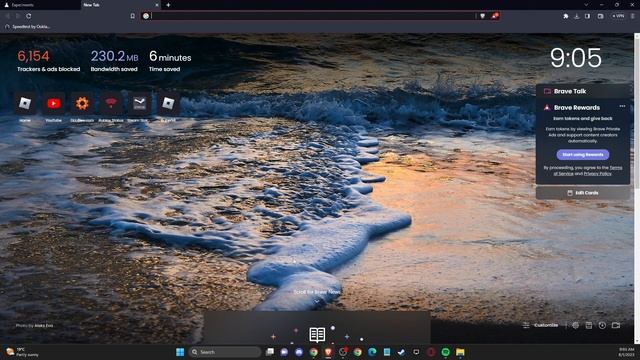
Task: Open Brave Talk camera icon at page bottom
Action: point(616,325)
